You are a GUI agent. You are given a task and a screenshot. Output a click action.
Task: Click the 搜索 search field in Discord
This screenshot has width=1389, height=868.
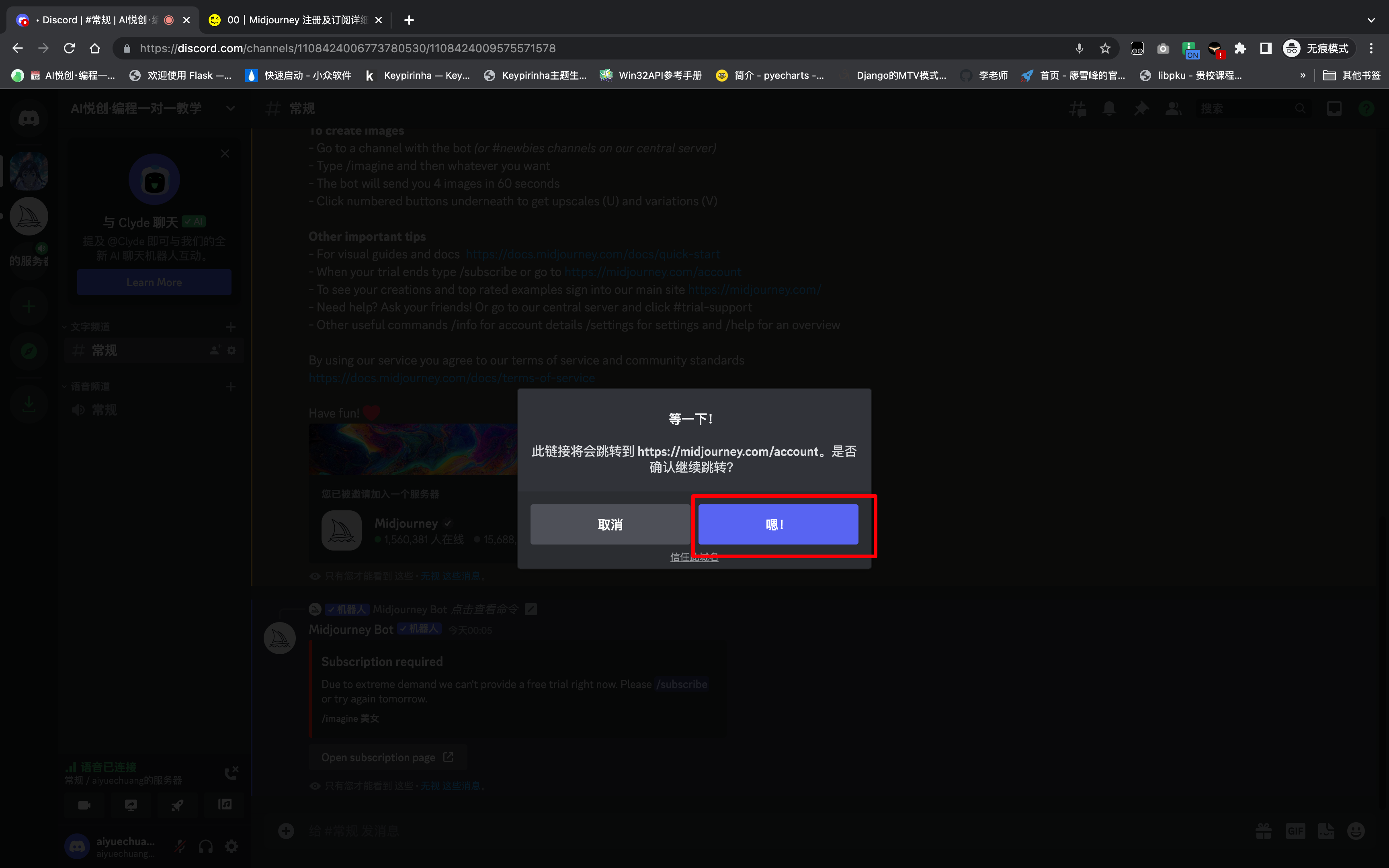(1253, 108)
